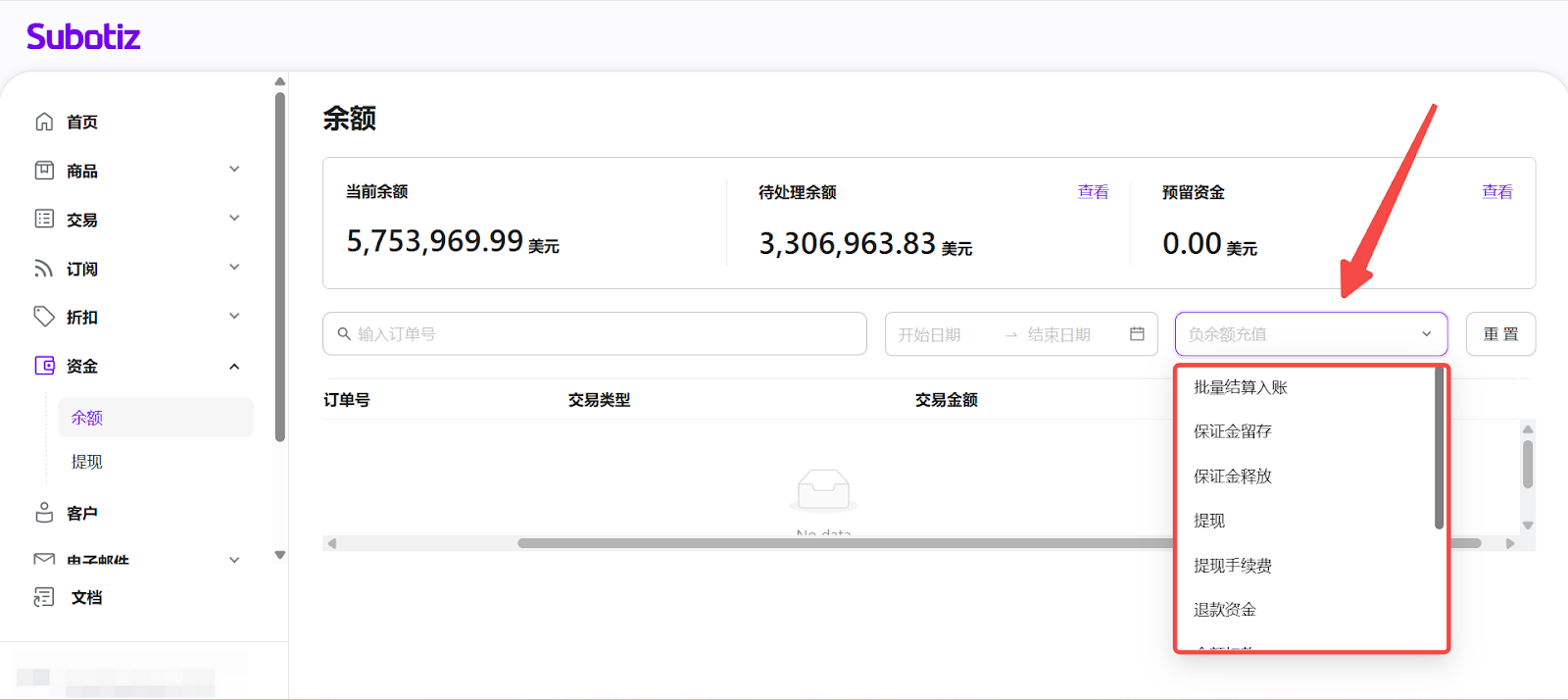The image size is (1568, 700).
Task: Click the Subotiz logo
Action: [x=83, y=37]
